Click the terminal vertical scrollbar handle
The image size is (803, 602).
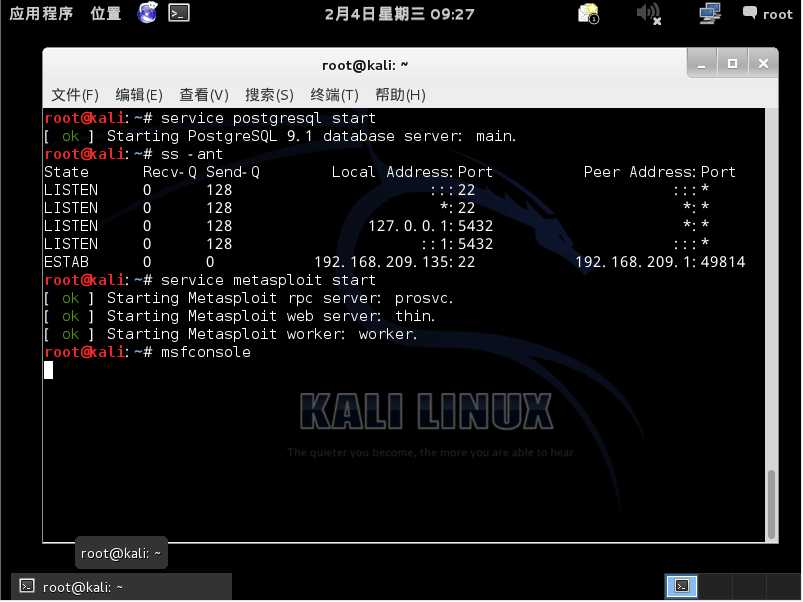click(771, 504)
